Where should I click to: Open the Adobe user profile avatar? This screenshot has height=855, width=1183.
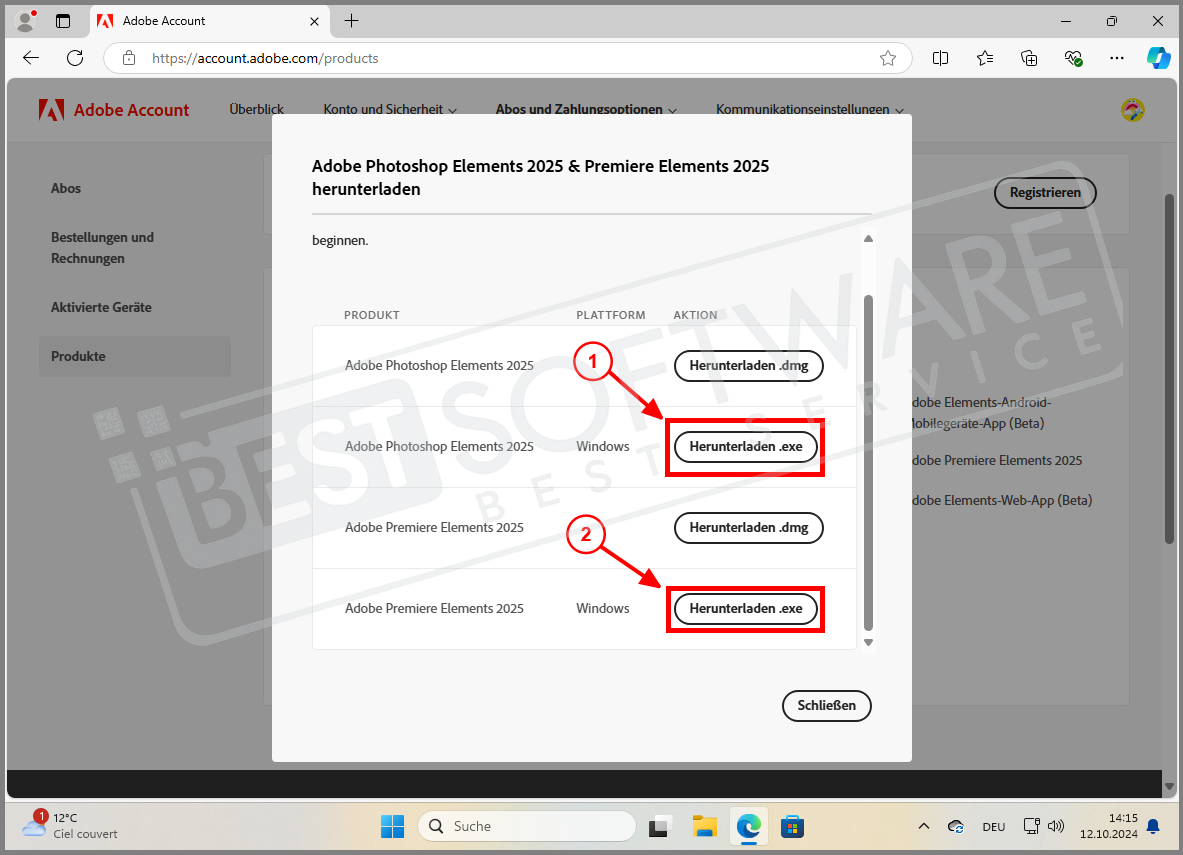coord(1132,110)
